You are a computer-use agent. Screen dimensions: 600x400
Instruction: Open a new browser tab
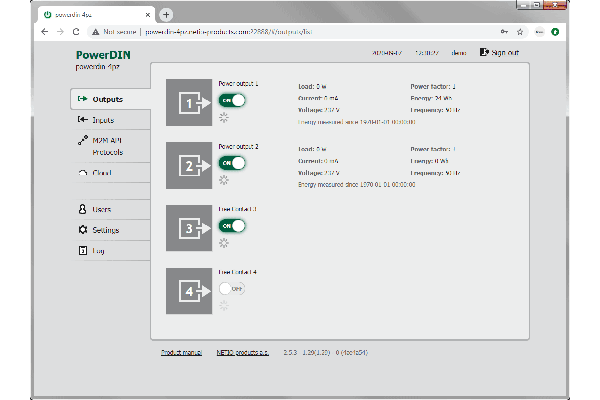(166, 15)
